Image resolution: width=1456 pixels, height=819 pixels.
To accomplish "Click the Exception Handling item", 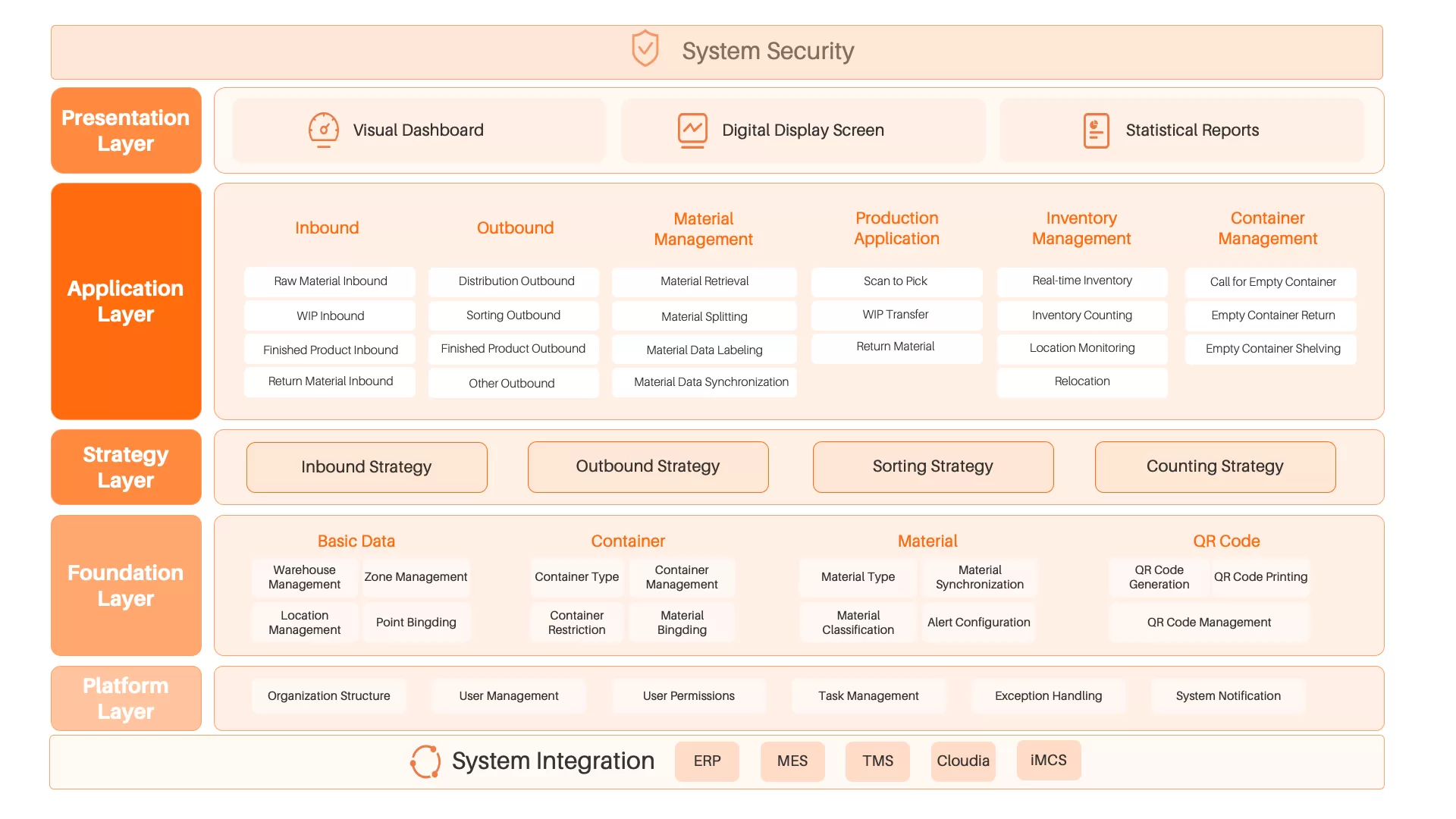I will click(1048, 696).
